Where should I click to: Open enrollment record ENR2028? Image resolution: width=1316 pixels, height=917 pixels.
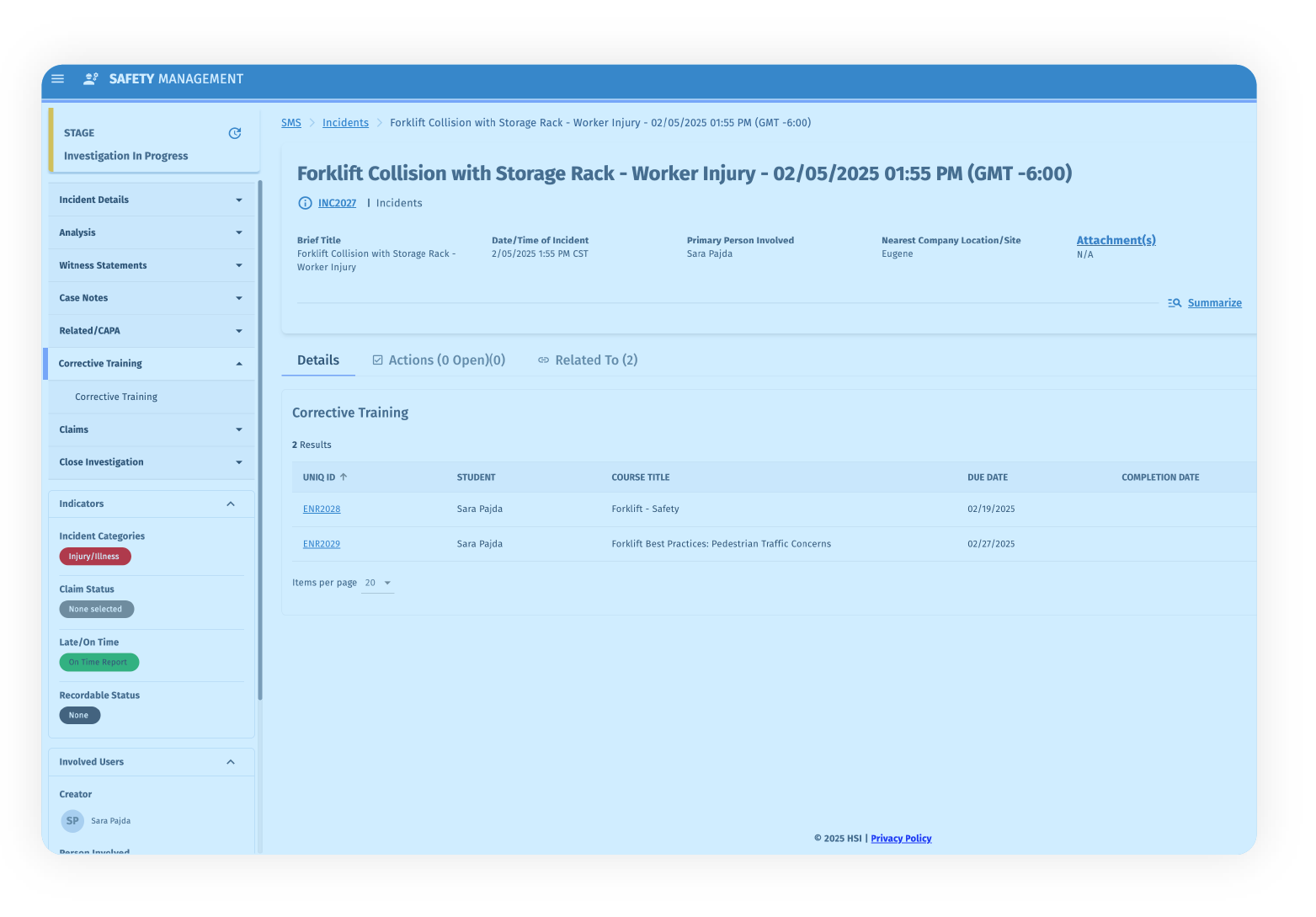tap(322, 509)
